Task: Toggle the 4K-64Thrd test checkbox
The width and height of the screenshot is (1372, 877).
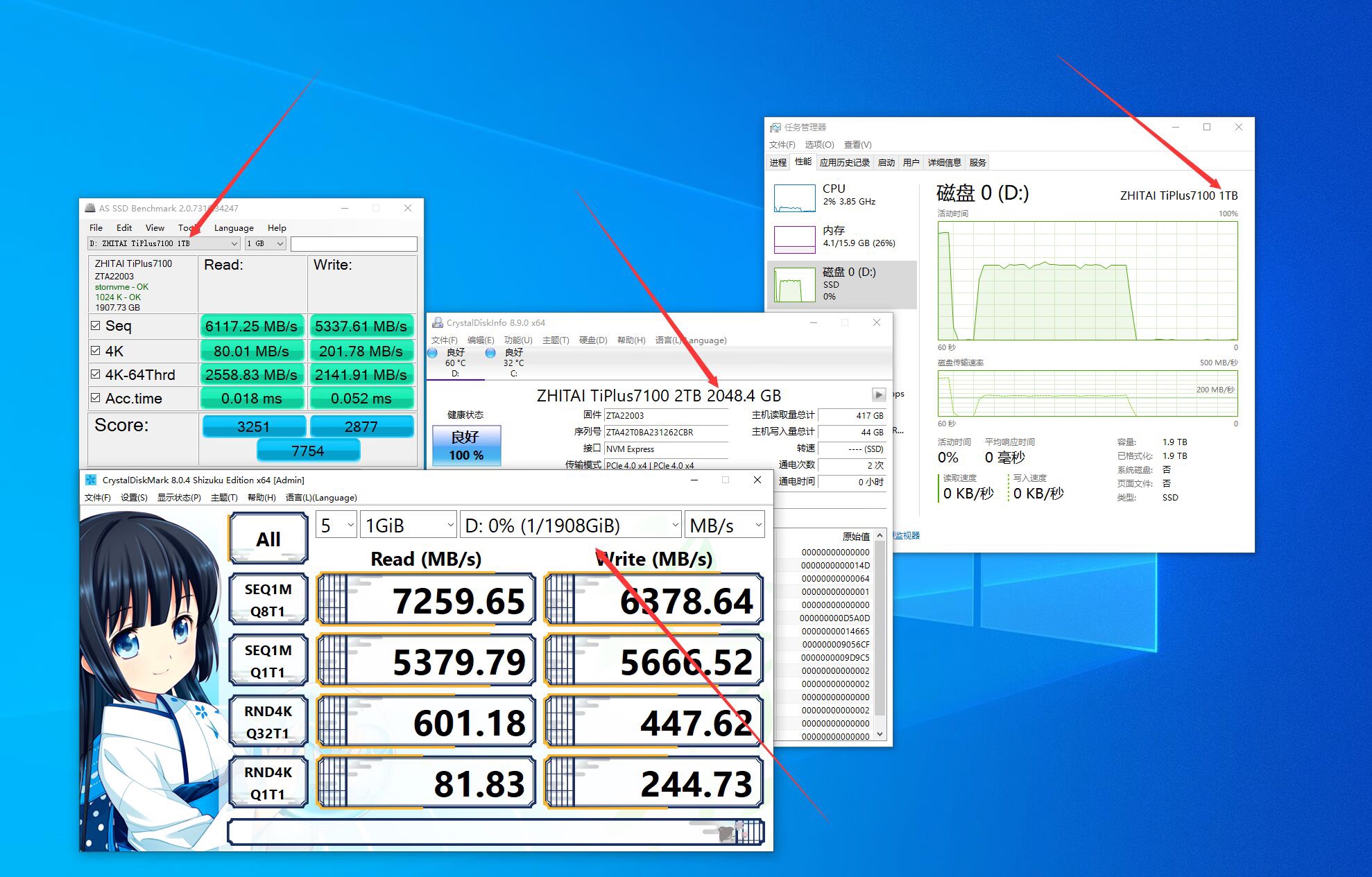Action: (x=96, y=374)
